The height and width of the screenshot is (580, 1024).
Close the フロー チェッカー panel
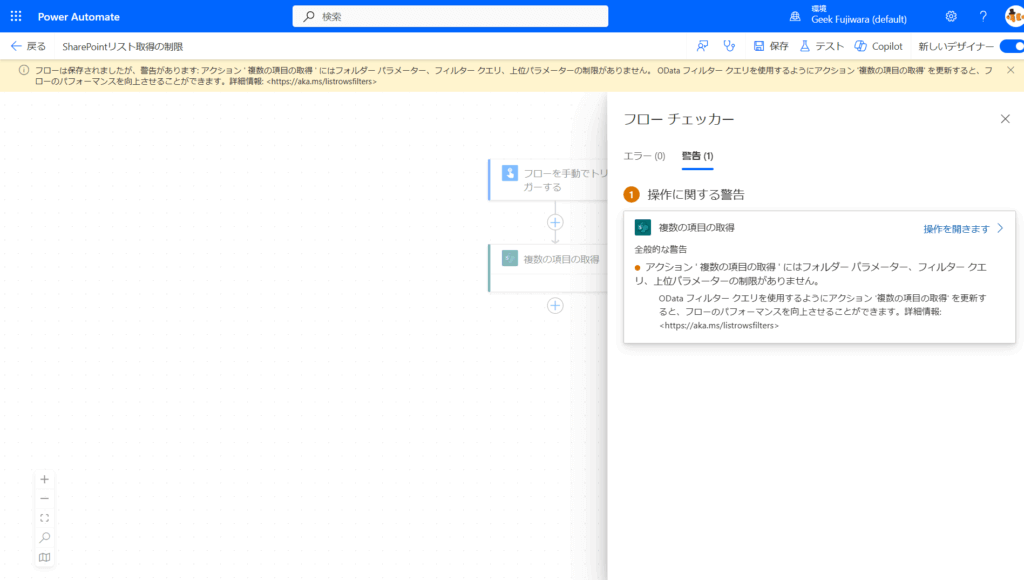pos(1005,119)
